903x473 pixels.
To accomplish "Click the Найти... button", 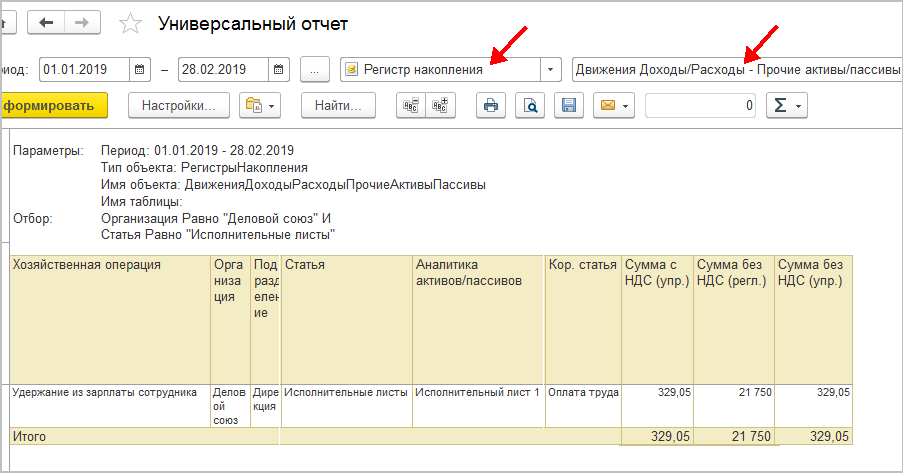I will [338, 105].
